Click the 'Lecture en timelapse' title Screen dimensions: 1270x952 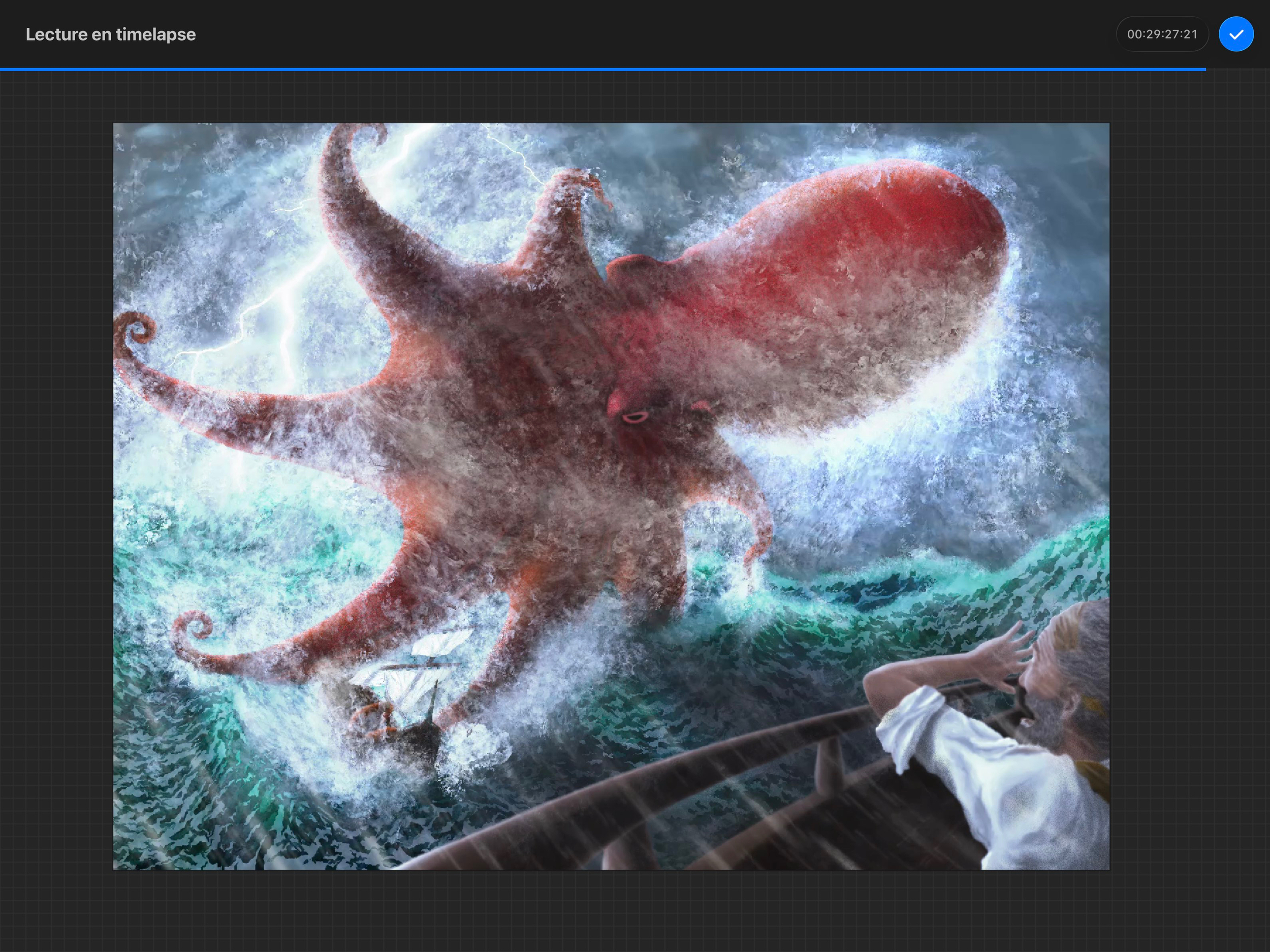pos(111,35)
